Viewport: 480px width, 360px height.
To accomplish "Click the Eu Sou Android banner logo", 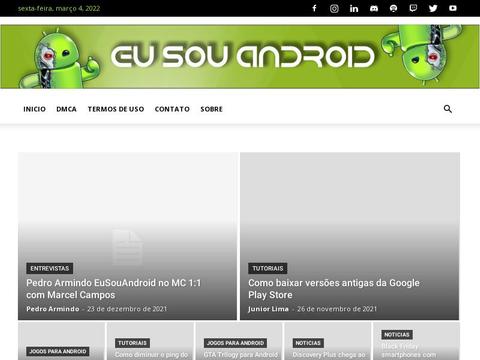I will (240, 57).
